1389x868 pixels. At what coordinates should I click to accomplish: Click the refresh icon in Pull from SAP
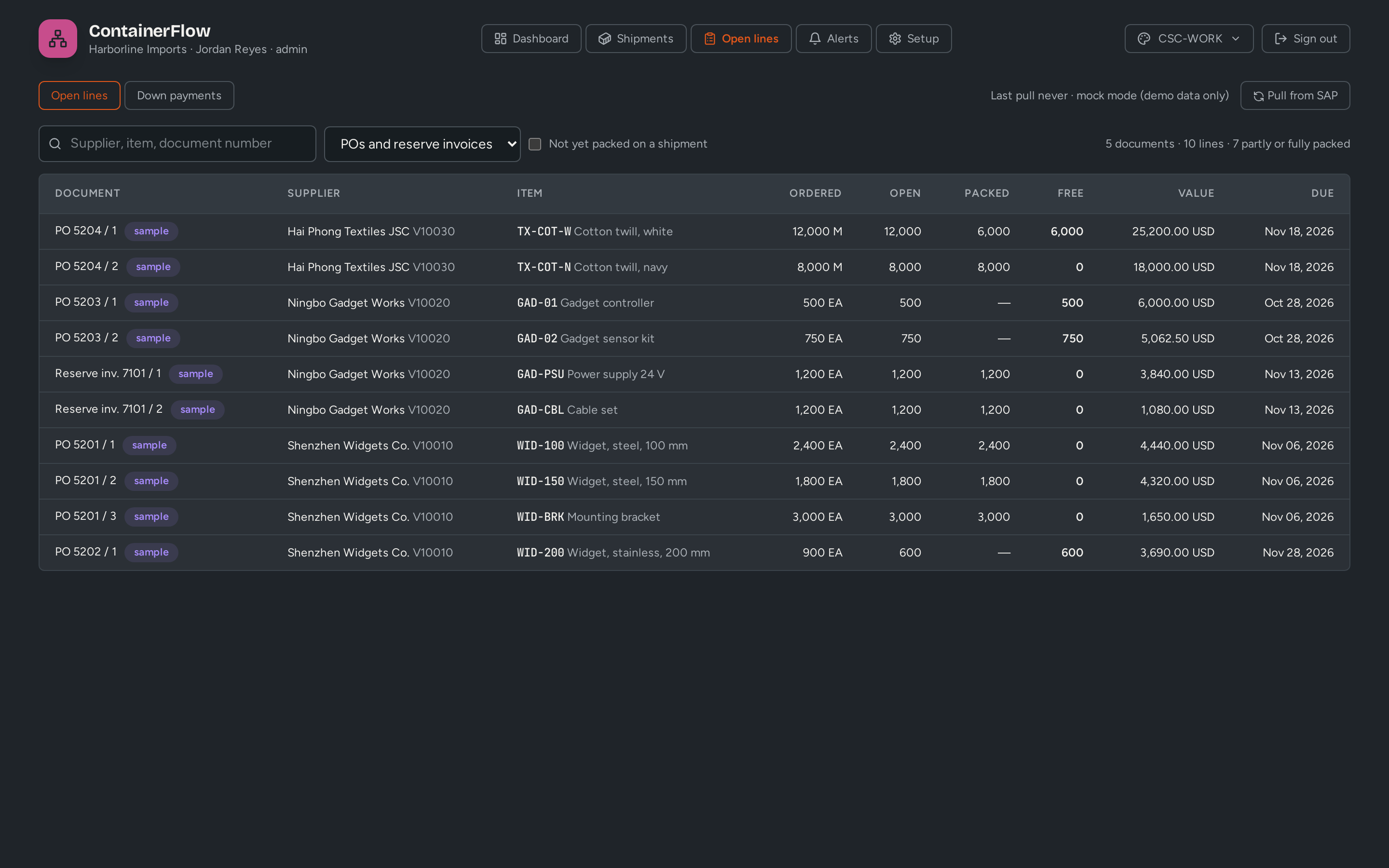click(x=1258, y=96)
